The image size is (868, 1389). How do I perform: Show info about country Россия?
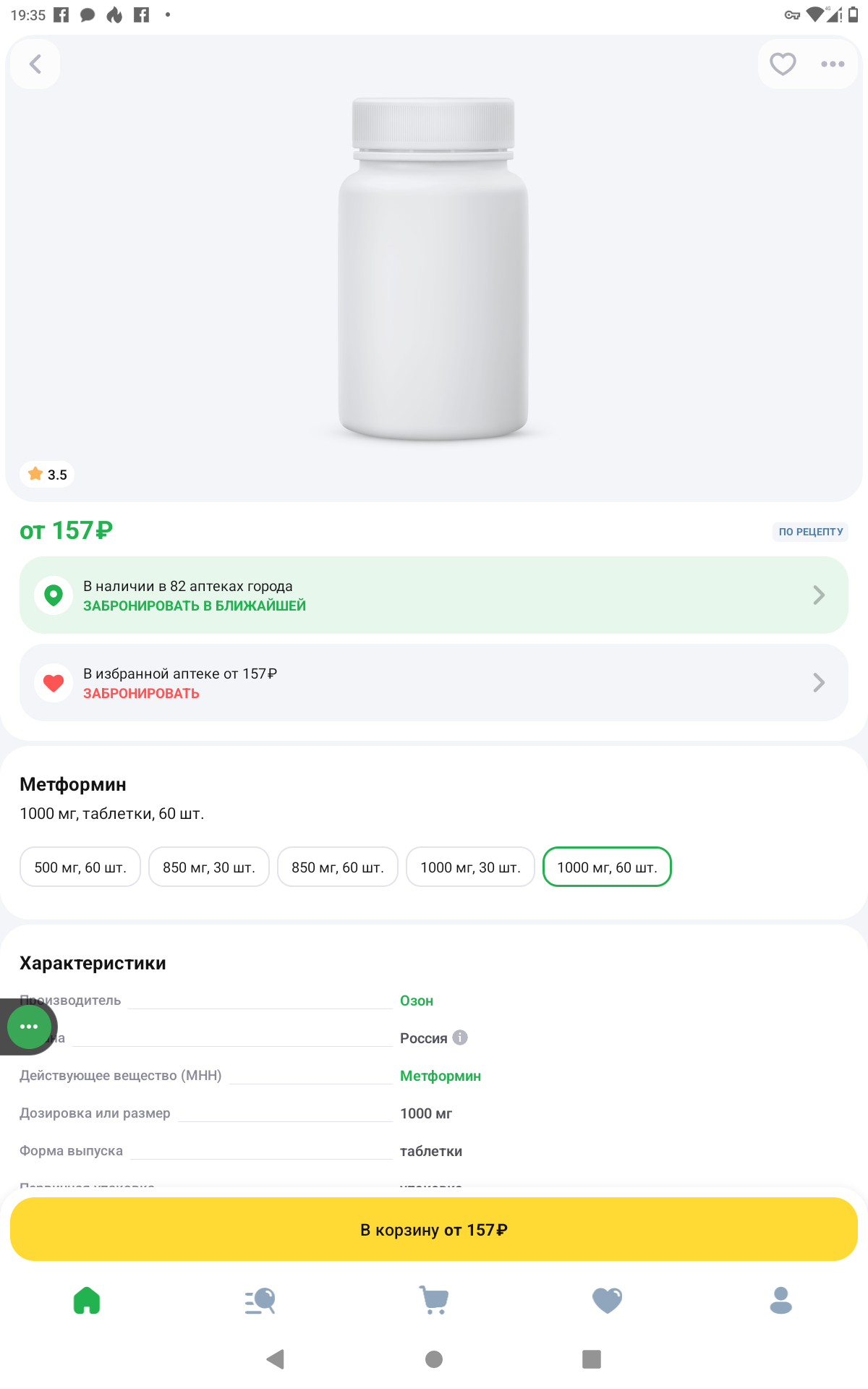click(x=460, y=1037)
